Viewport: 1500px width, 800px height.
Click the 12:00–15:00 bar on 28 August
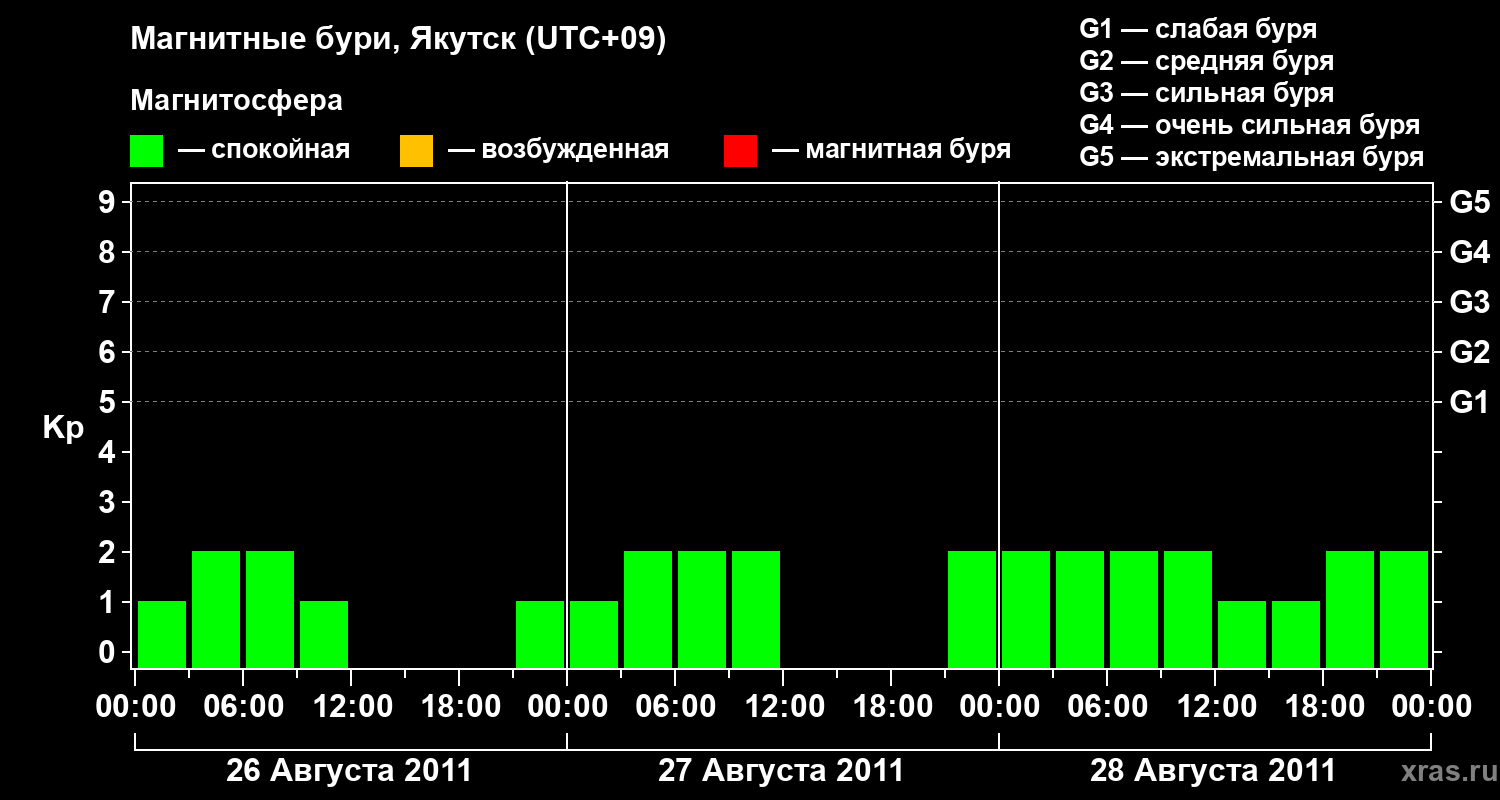coord(1242,634)
